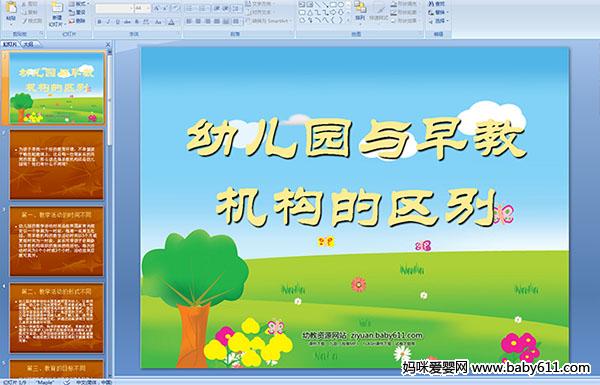Toggle underline formatting
This screenshot has height=385, width=600.
click(118, 22)
